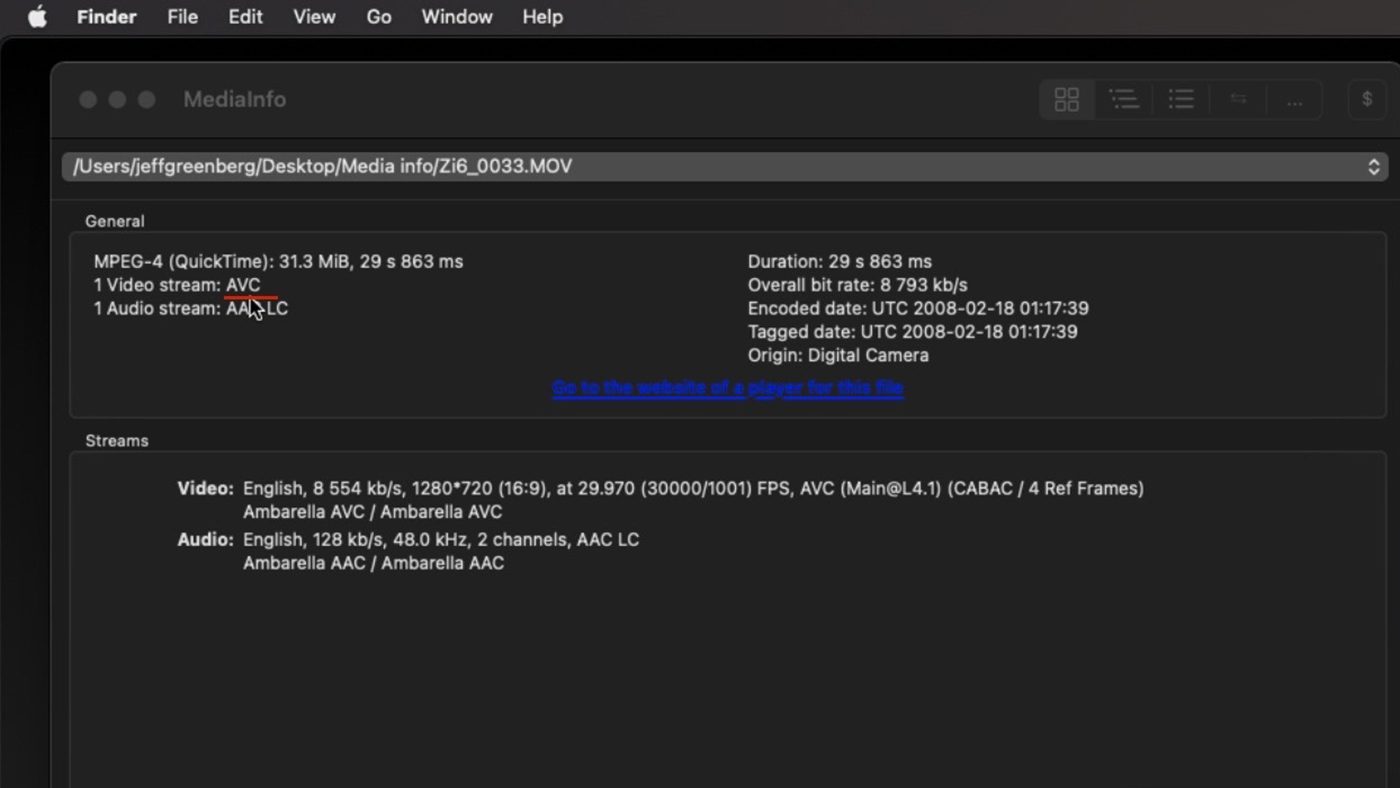
Task: Select the bulleted text view icon
Action: pyautogui.click(x=1181, y=99)
